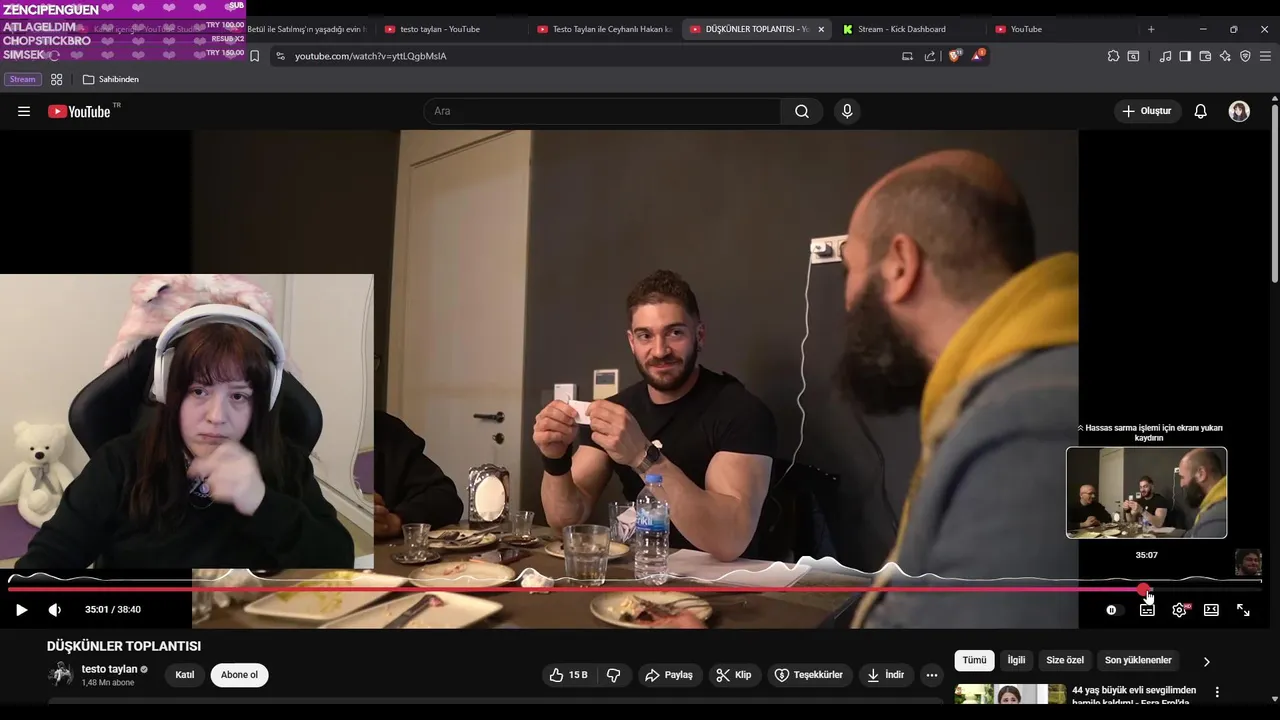Open the account avatar menu
Image resolution: width=1280 pixels, height=720 pixels.
tap(1239, 111)
